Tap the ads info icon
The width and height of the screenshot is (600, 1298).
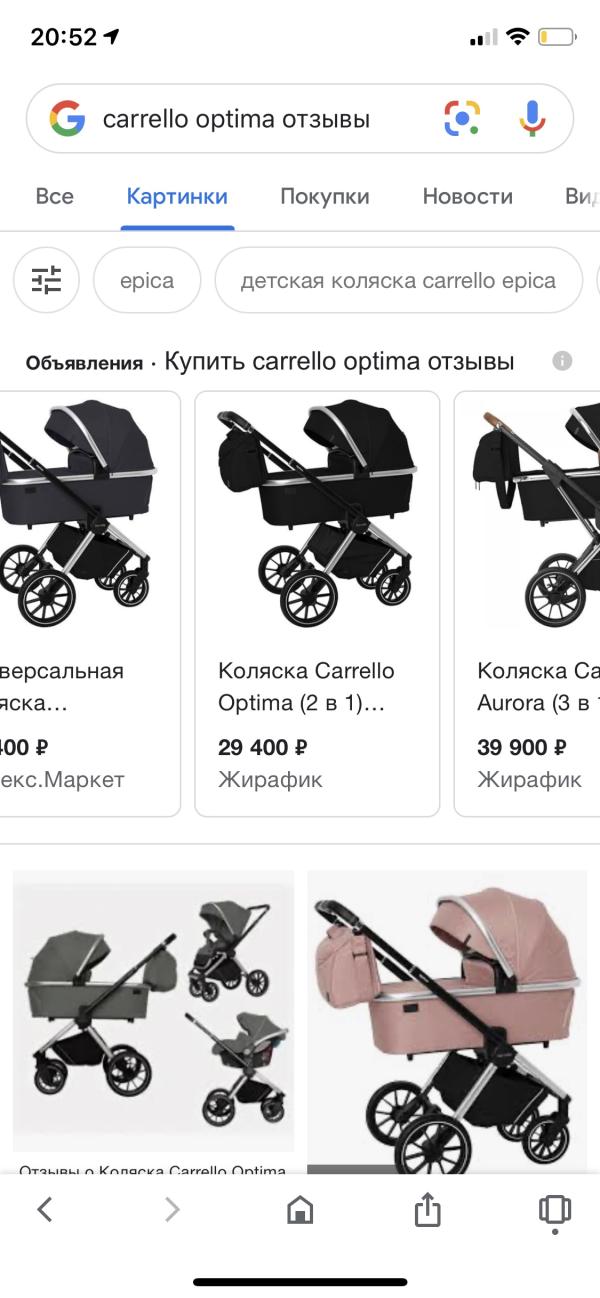(x=562, y=361)
